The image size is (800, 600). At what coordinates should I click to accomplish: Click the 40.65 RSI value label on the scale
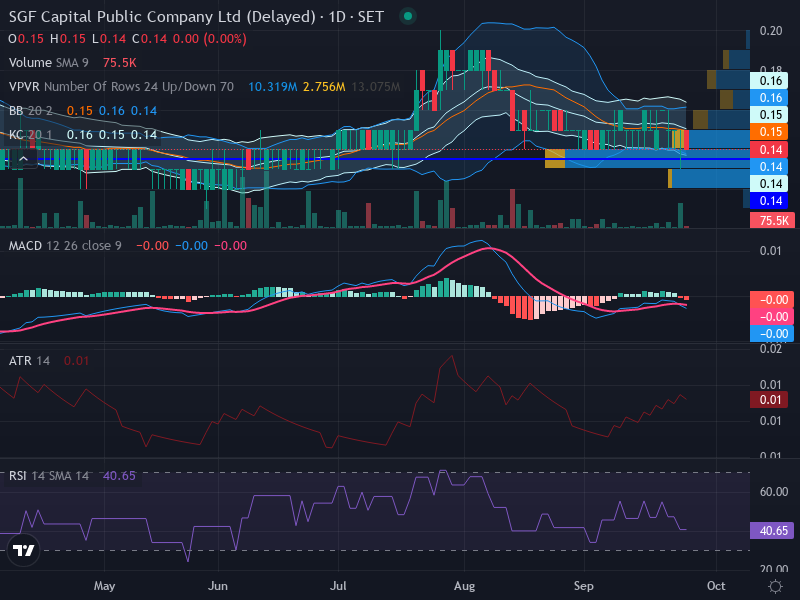[x=772, y=531]
